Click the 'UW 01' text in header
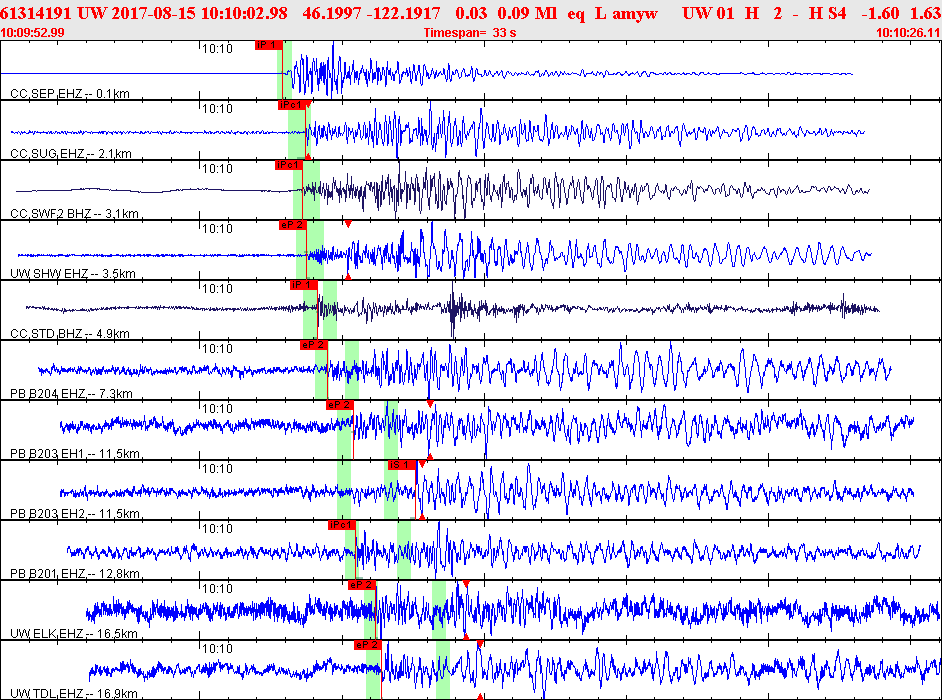Screen dimensions: 942x700 coord(708,13)
